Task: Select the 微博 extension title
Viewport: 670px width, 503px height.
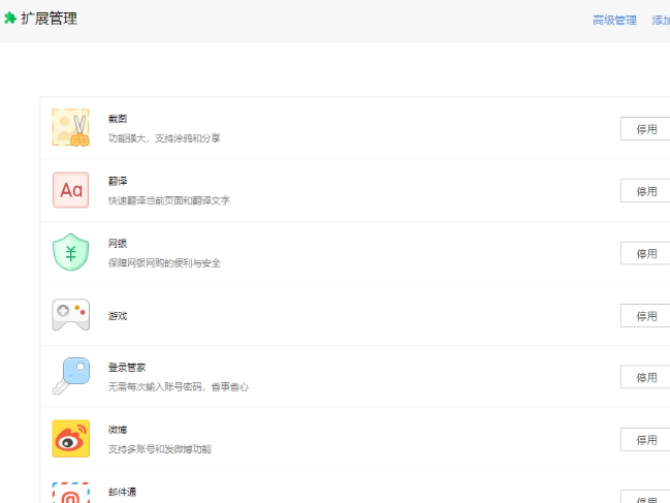Action: (x=118, y=429)
